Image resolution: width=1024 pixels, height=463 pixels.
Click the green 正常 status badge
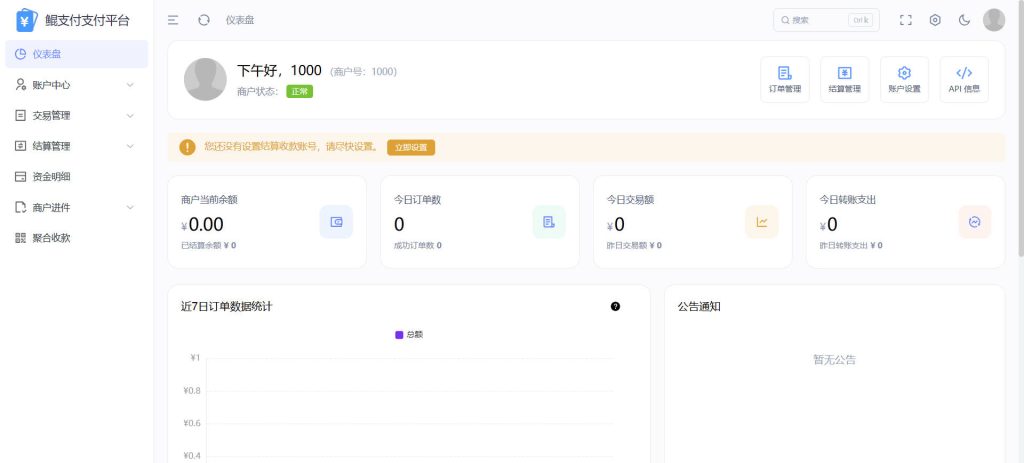pyautogui.click(x=300, y=91)
